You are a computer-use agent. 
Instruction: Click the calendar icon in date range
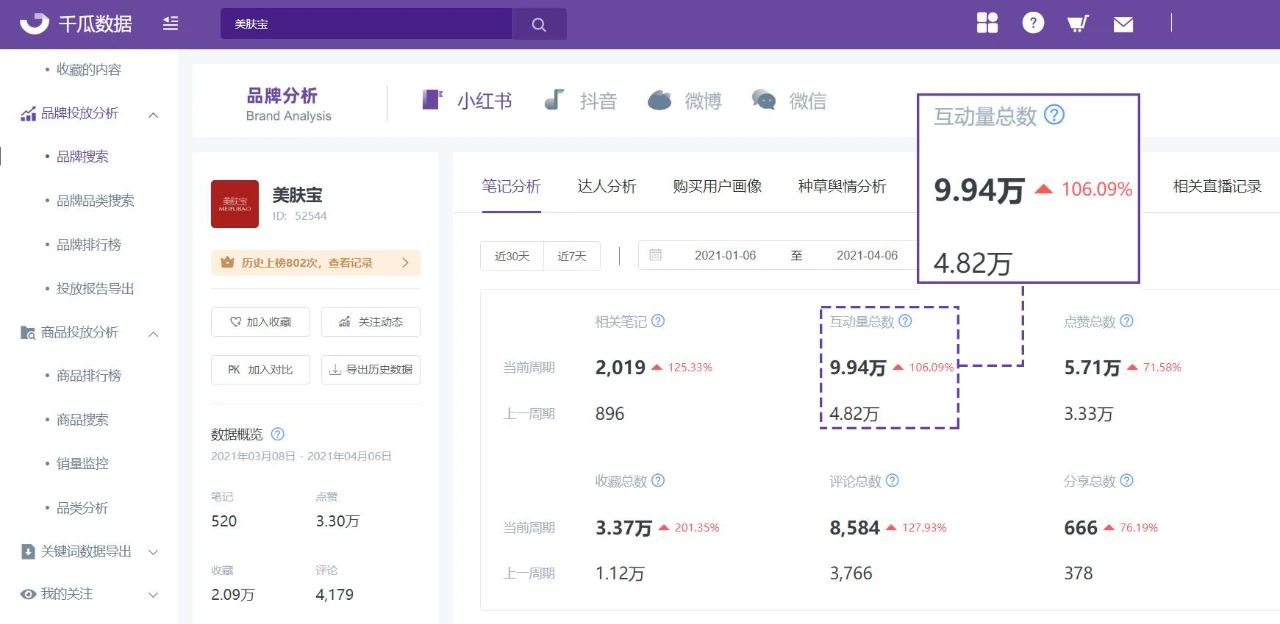click(x=656, y=255)
